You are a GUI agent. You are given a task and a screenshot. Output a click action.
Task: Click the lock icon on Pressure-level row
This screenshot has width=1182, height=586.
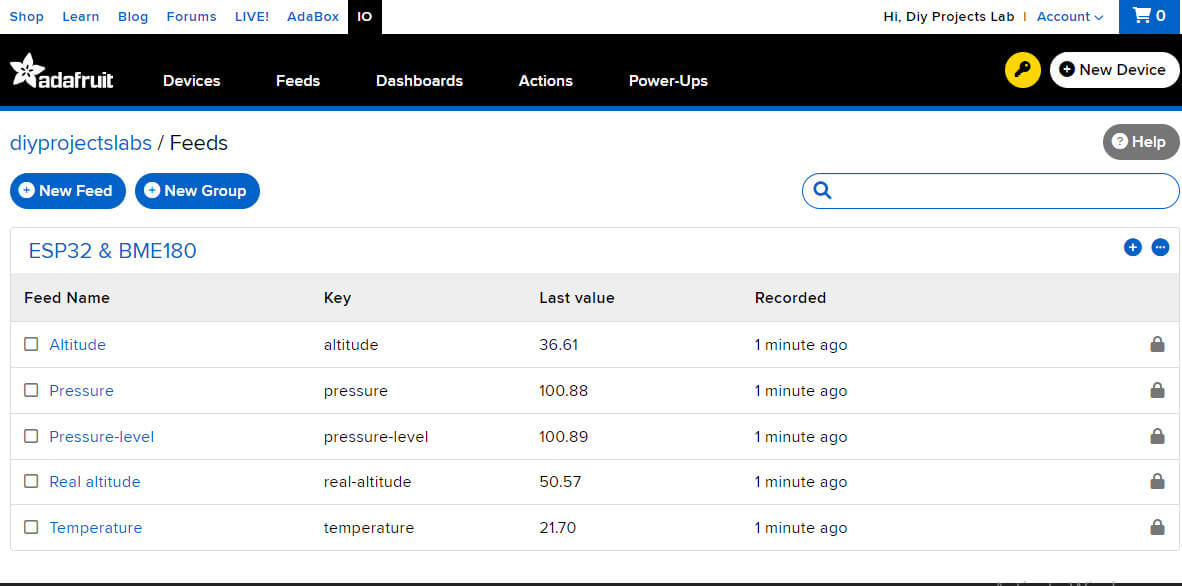click(x=1156, y=436)
